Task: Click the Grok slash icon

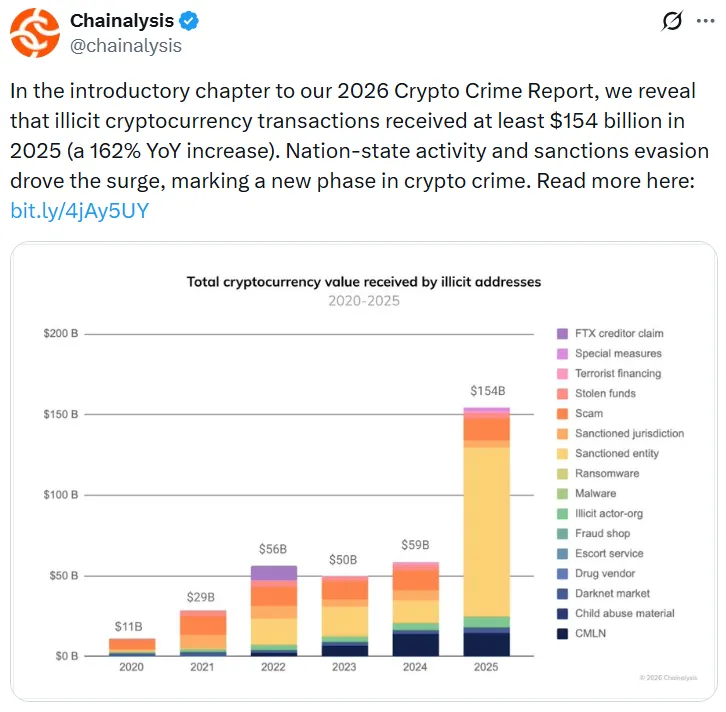Action: pos(673,21)
